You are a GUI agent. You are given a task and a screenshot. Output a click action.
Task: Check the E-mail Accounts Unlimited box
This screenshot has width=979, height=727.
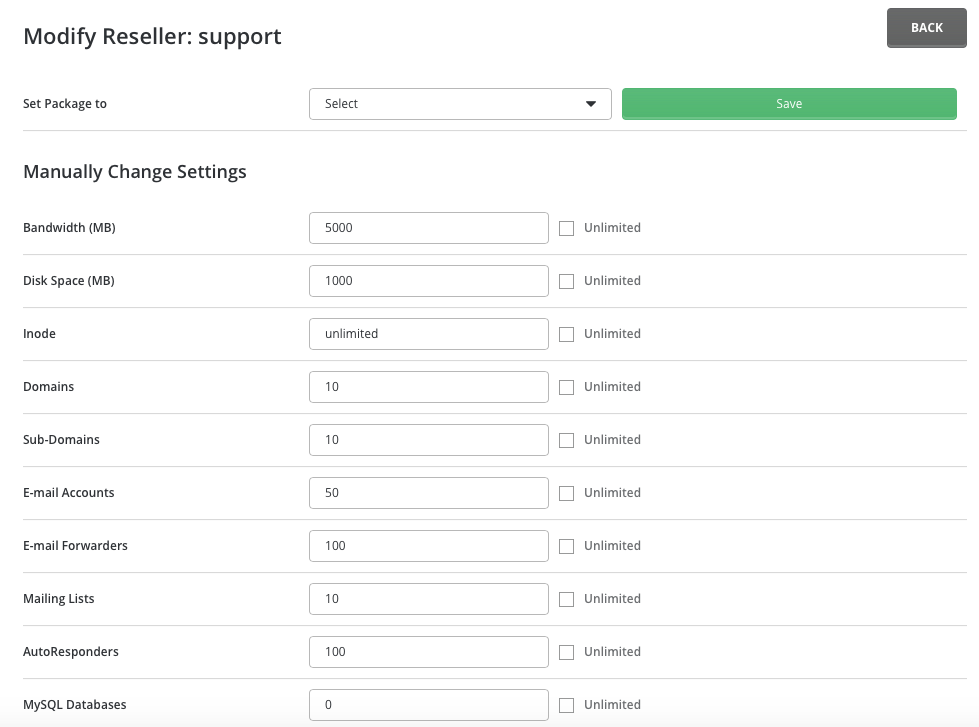pyautogui.click(x=566, y=494)
